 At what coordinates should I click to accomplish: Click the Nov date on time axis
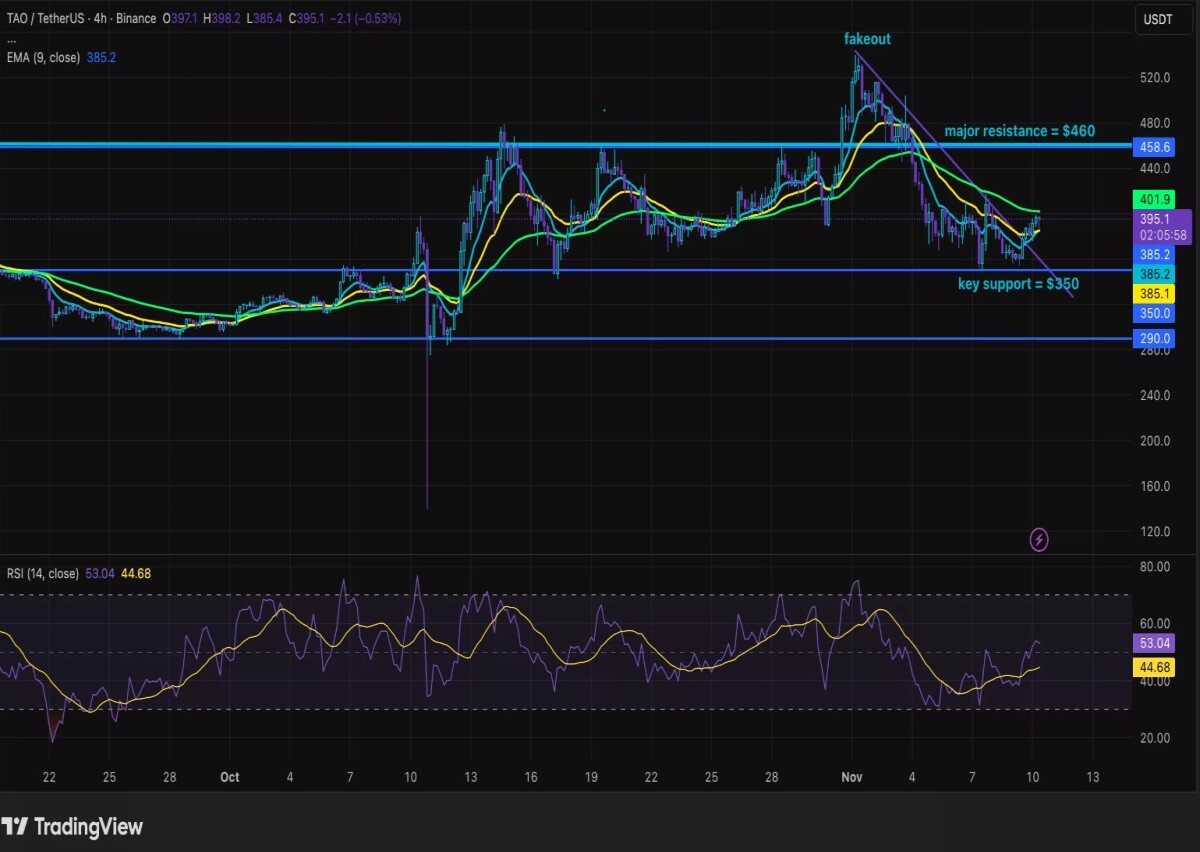tap(851, 777)
